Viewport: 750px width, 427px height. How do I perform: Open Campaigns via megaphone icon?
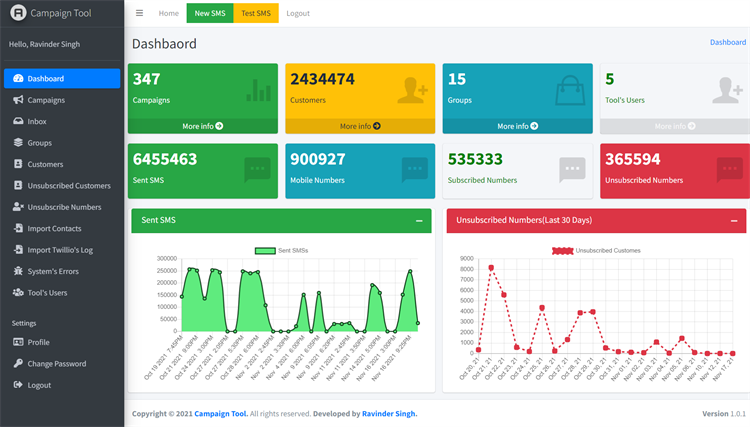pyautogui.click(x=18, y=99)
